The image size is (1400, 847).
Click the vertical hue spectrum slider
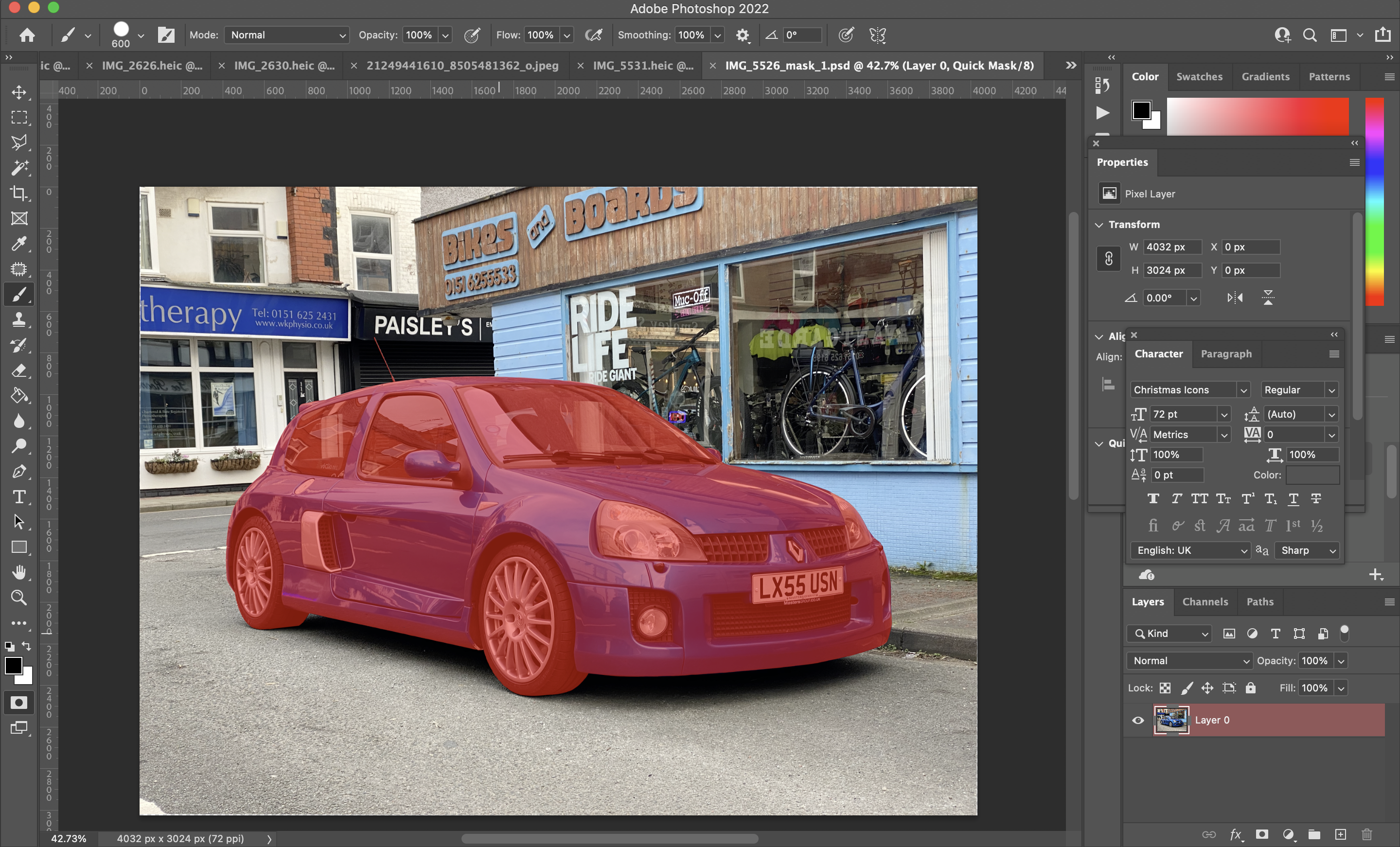point(1375,202)
